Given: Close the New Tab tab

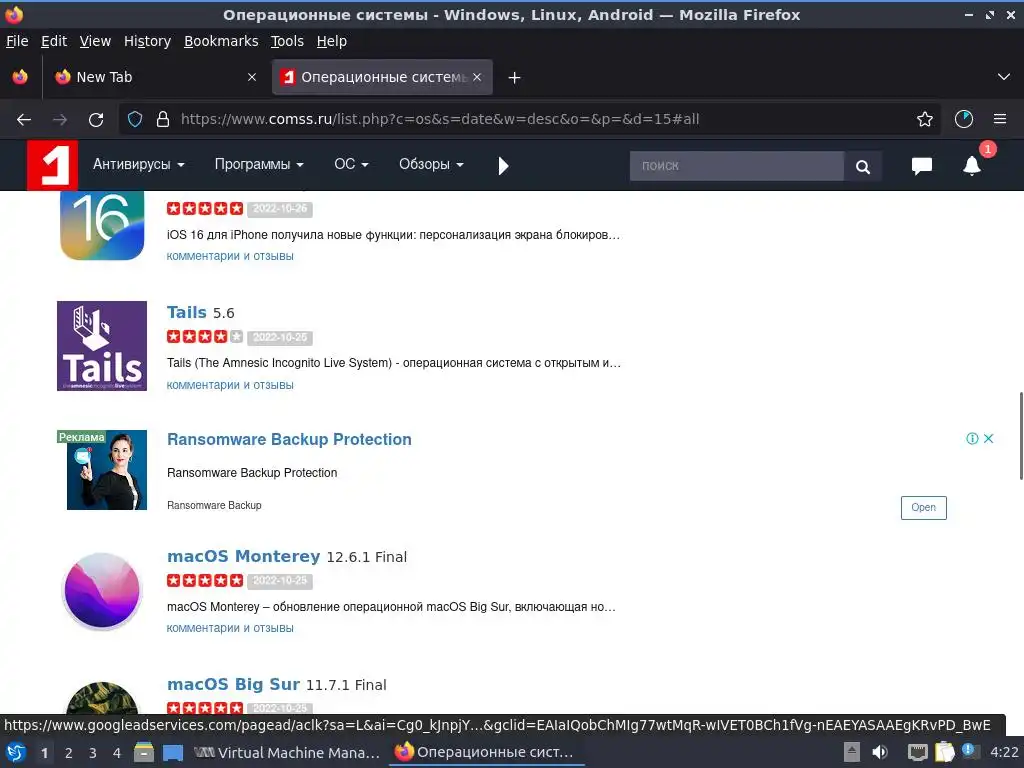Looking at the screenshot, I should [252, 77].
